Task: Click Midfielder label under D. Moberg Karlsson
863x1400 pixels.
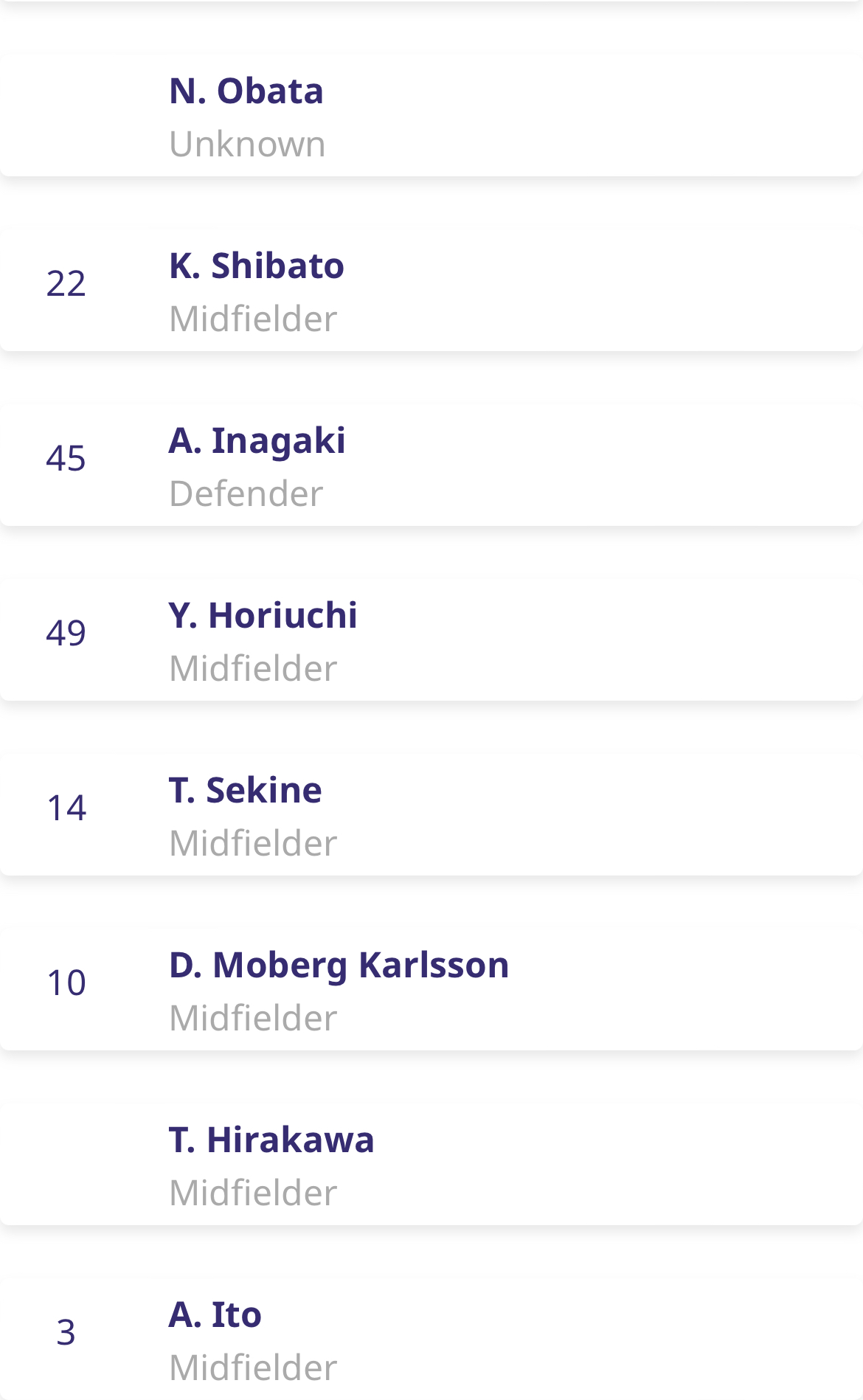Action: (253, 1019)
